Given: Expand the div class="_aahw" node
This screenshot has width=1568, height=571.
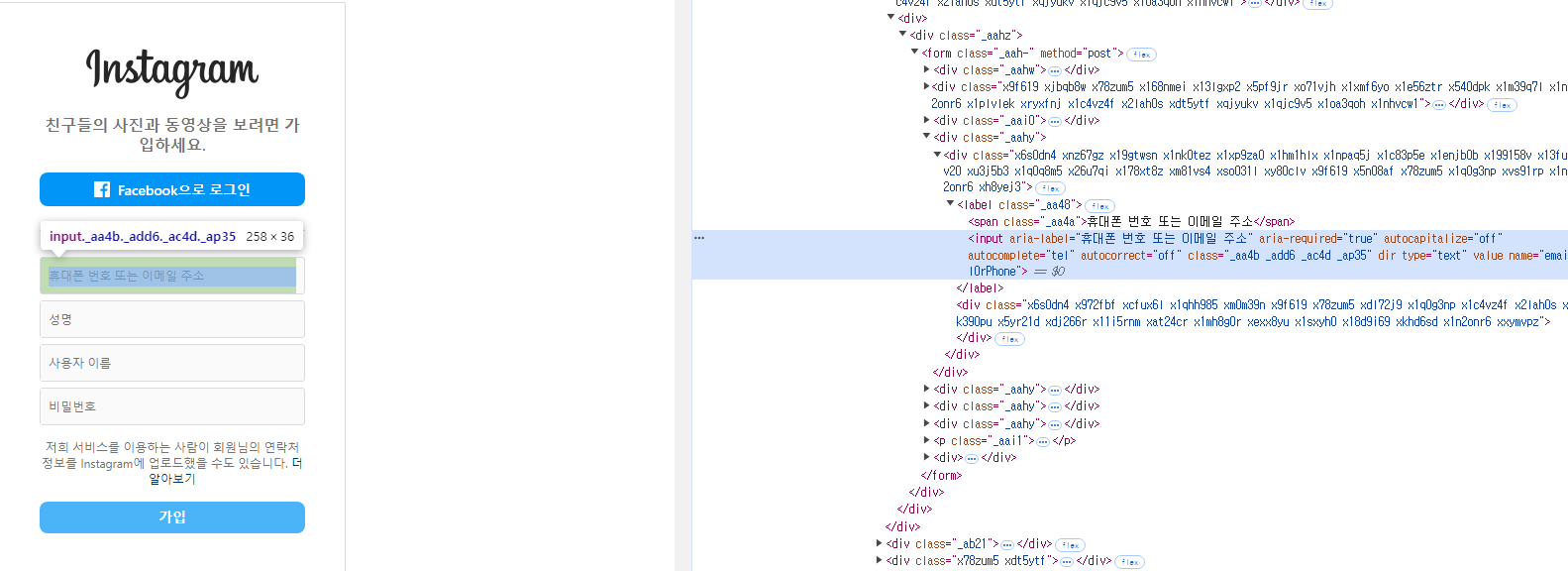Looking at the screenshot, I should (x=926, y=69).
